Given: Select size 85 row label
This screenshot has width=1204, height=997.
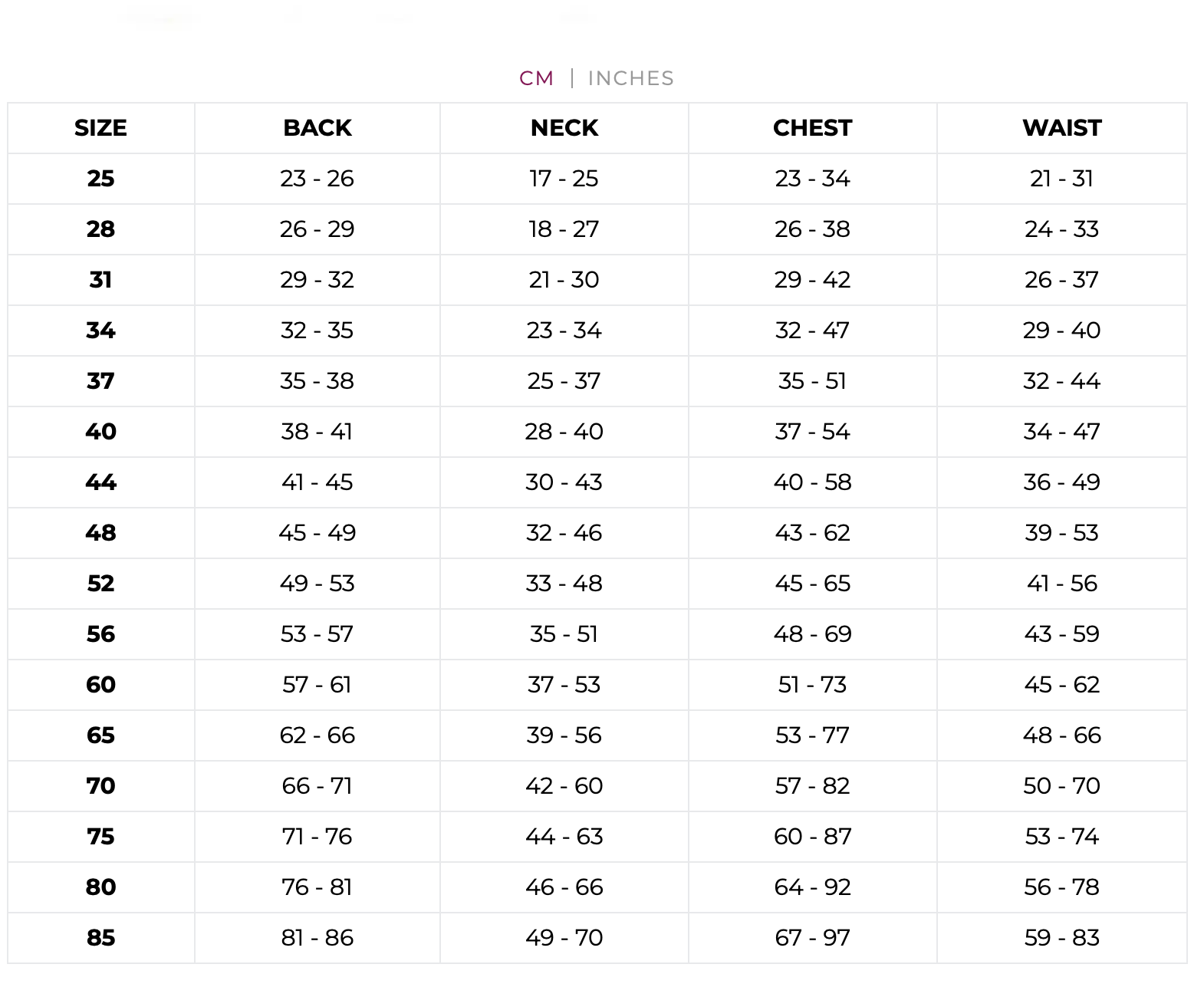Looking at the screenshot, I should [x=100, y=938].
